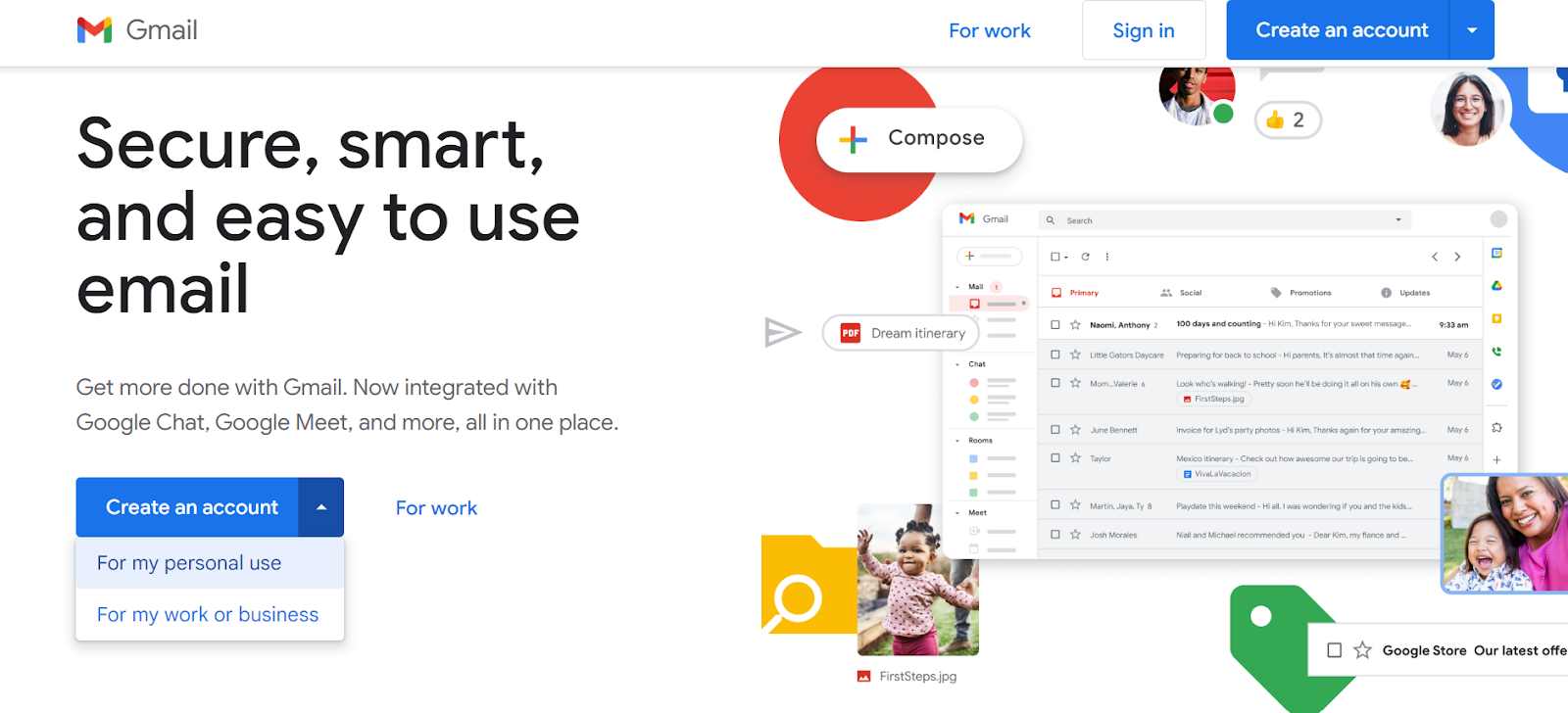Star the Google Store email

(x=1362, y=650)
